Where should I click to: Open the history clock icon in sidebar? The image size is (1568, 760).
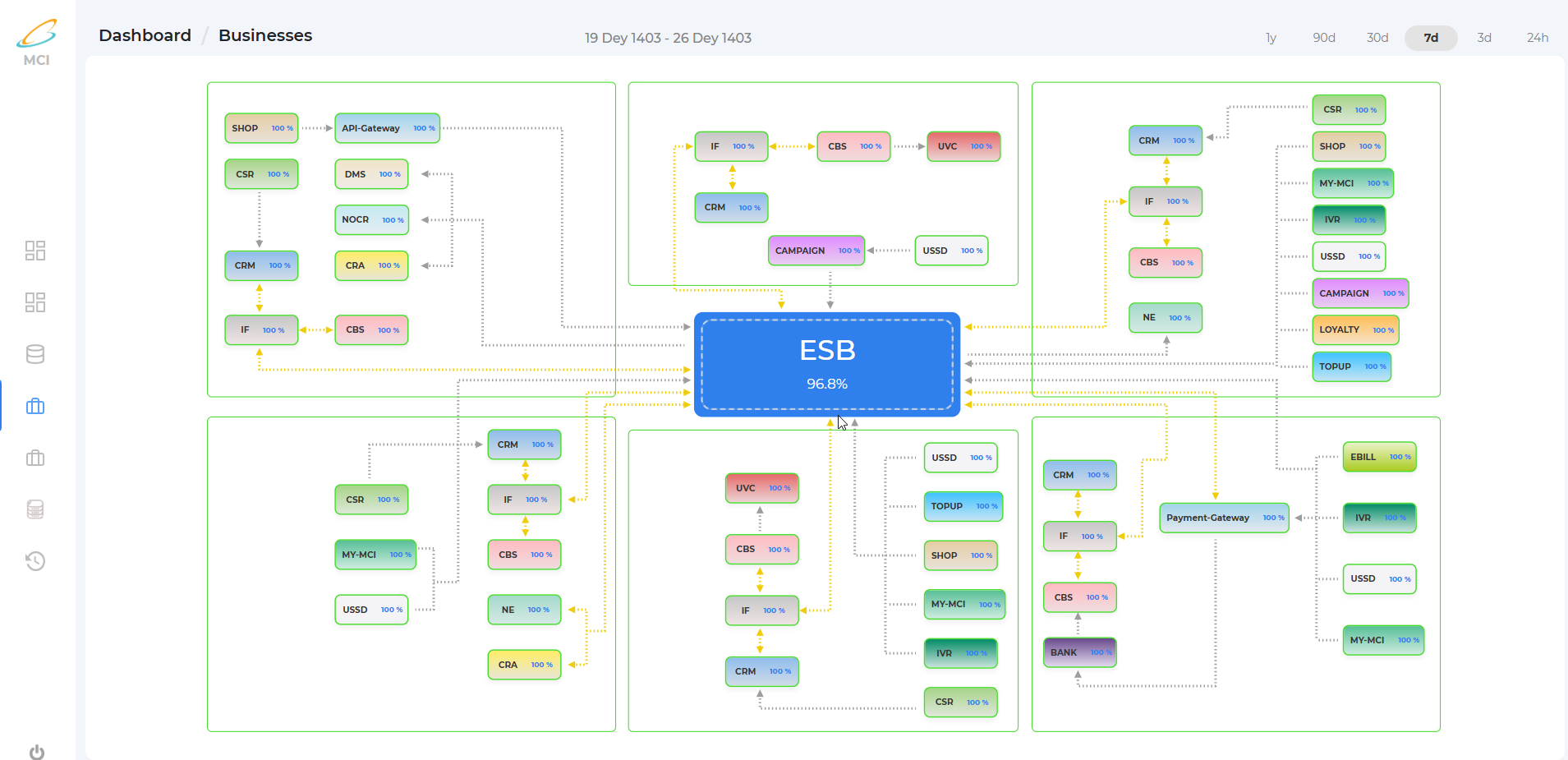pos(35,561)
